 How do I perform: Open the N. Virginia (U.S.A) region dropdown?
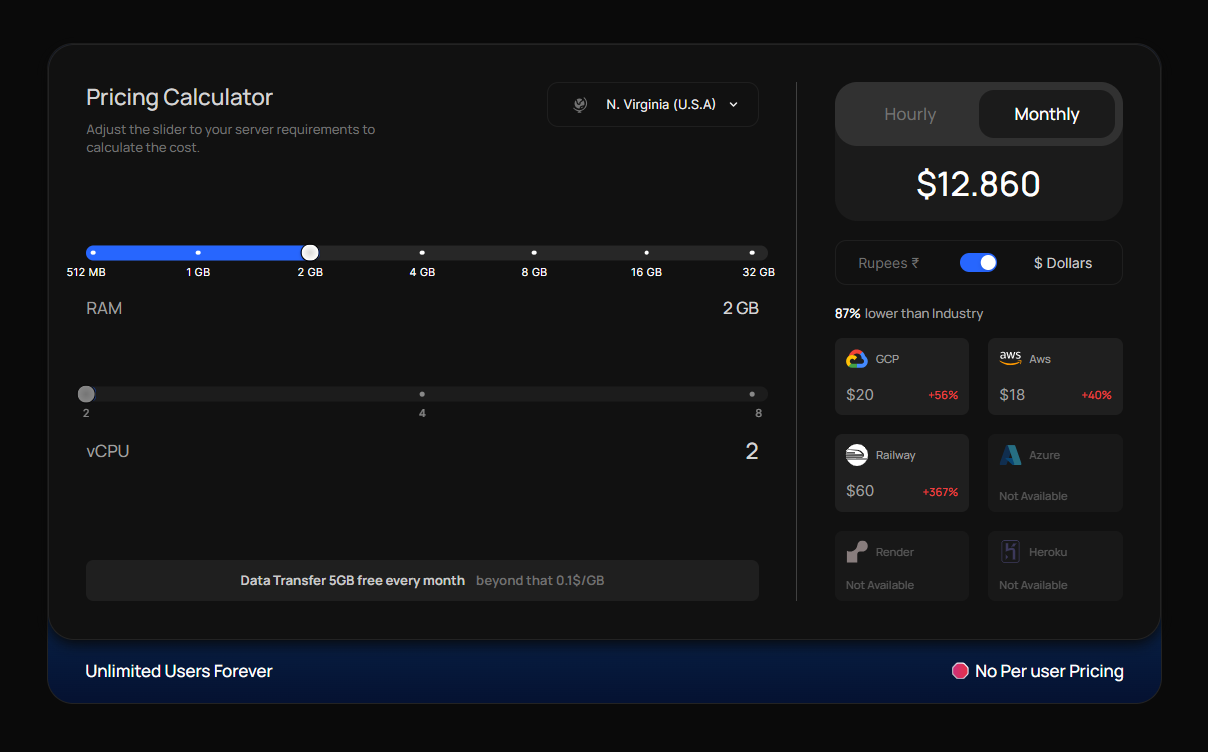652,104
